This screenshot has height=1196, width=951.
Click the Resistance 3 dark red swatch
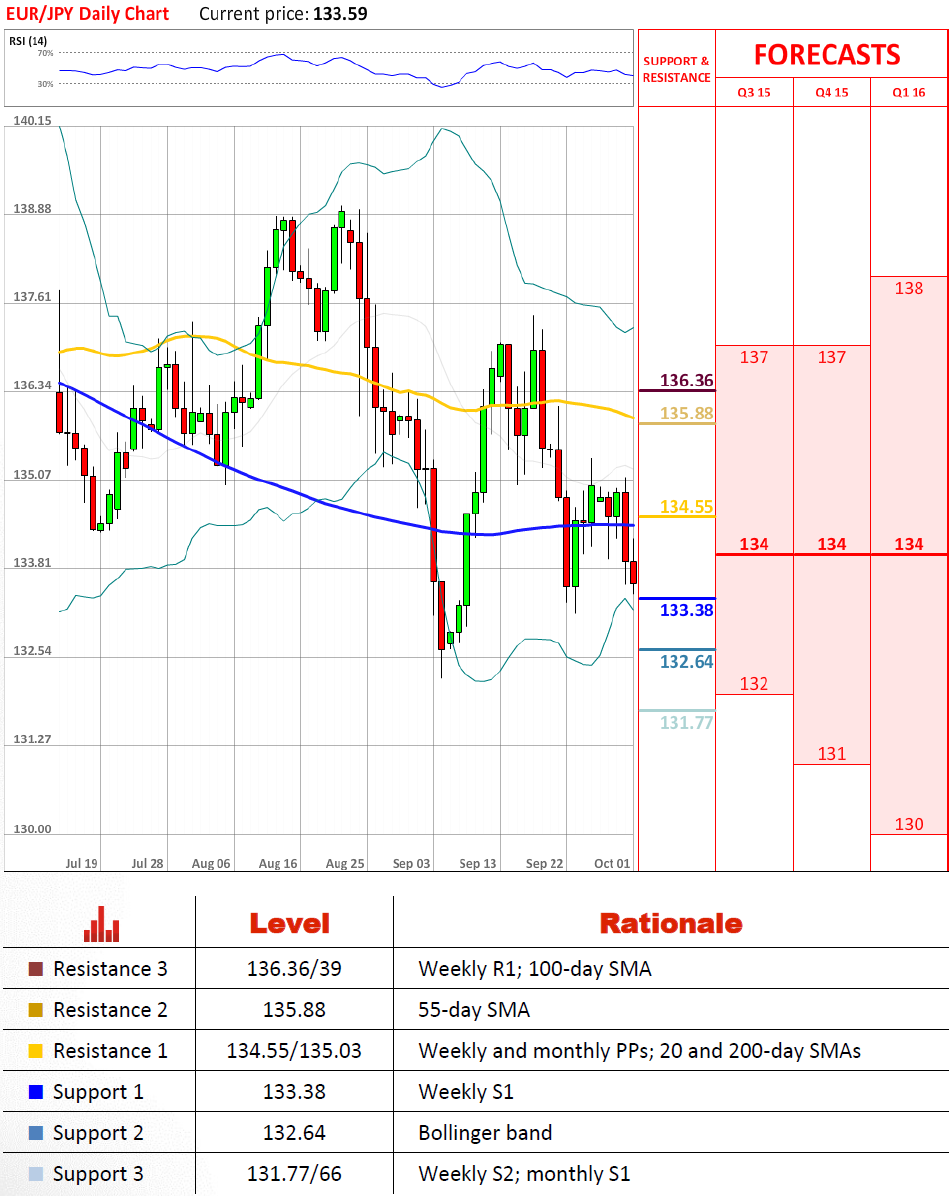(36, 969)
